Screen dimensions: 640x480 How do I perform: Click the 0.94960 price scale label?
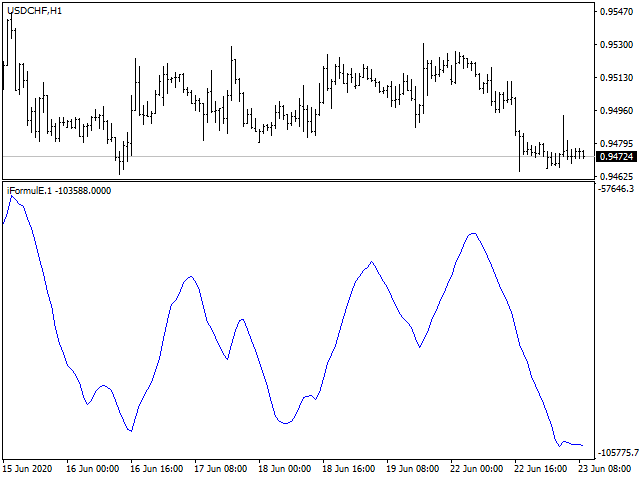(616, 111)
